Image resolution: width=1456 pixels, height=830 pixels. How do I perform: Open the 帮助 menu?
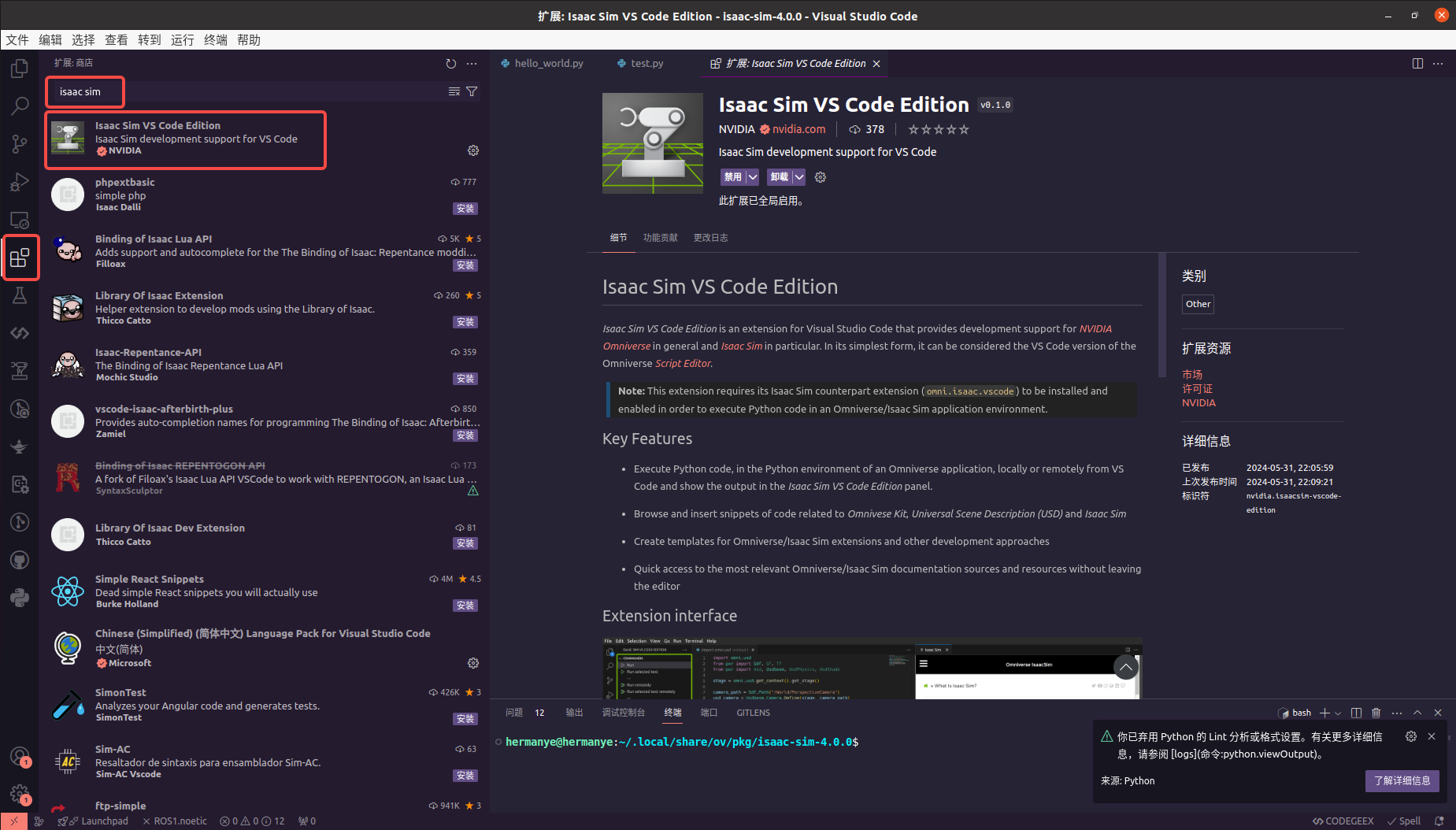249,39
